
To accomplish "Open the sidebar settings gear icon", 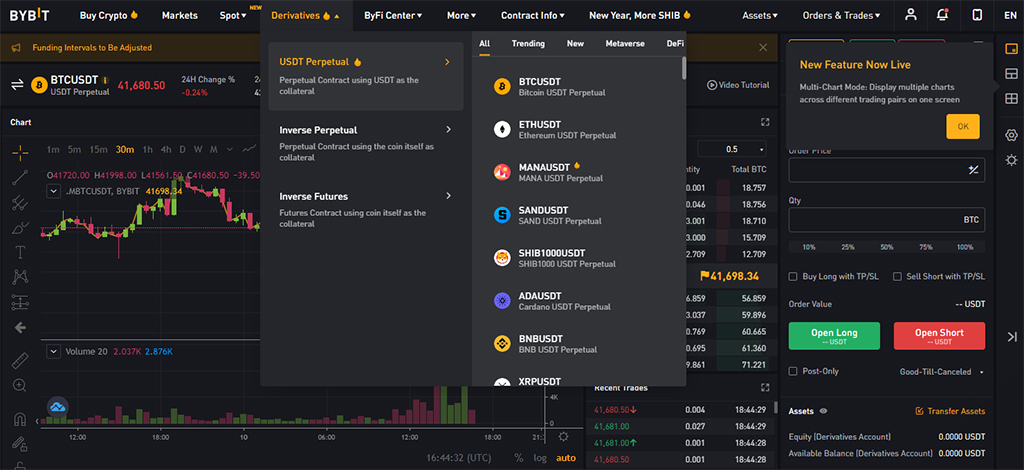I will coord(1011,135).
